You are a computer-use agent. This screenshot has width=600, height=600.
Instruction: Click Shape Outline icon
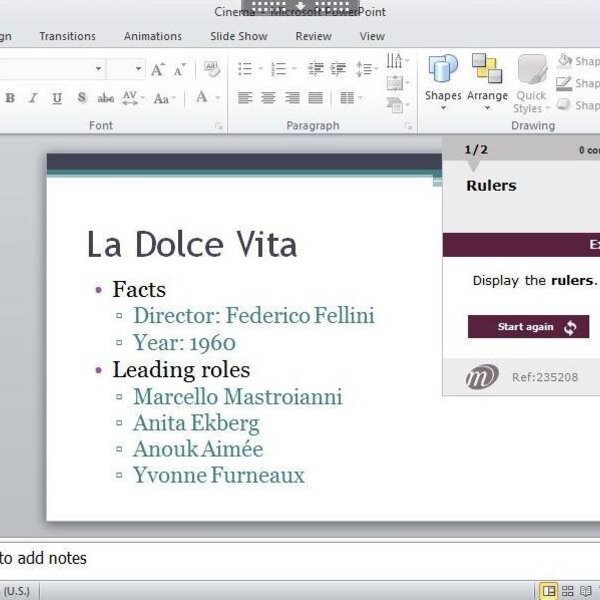(x=564, y=83)
